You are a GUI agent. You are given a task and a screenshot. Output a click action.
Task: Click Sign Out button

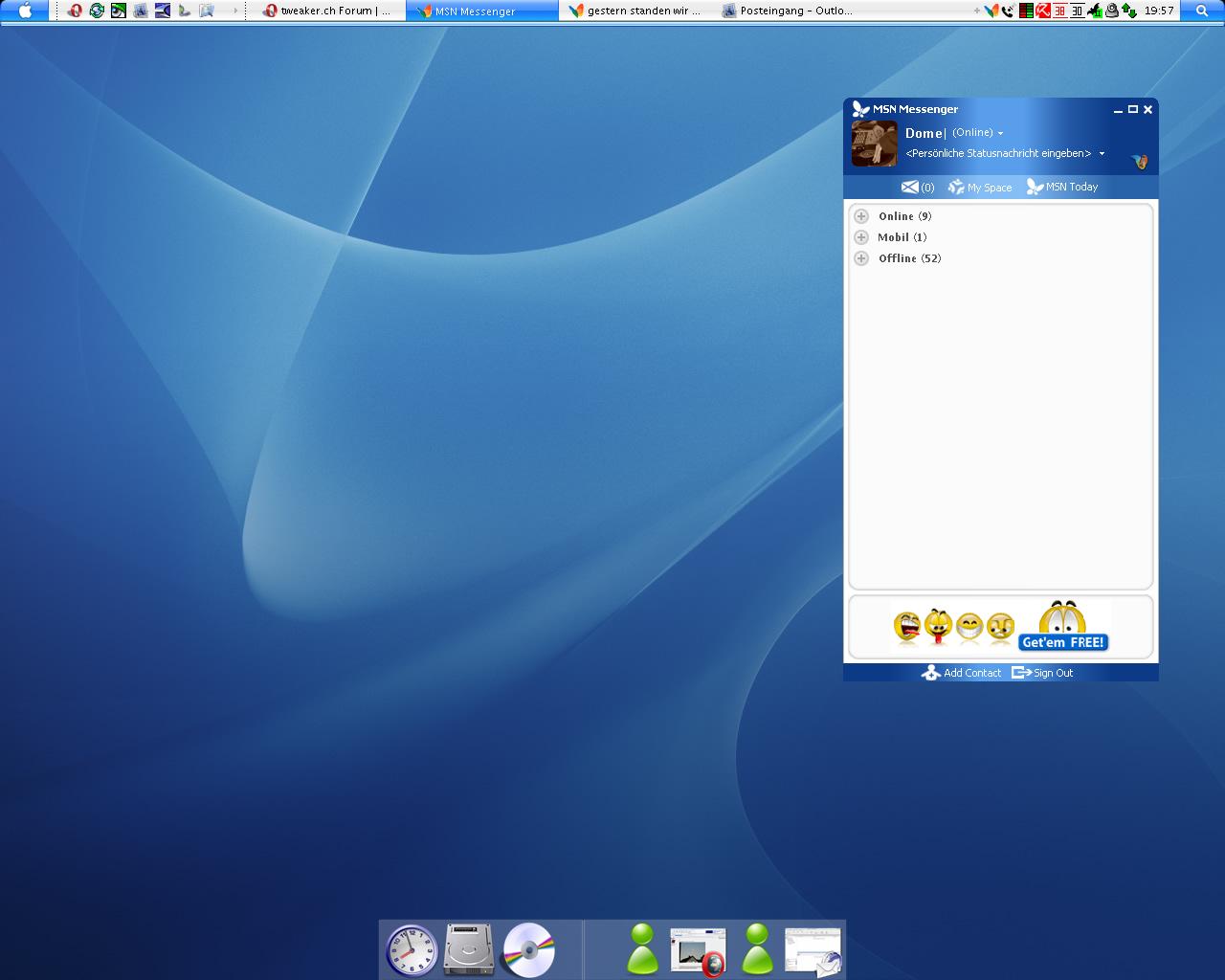click(x=1043, y=673)
